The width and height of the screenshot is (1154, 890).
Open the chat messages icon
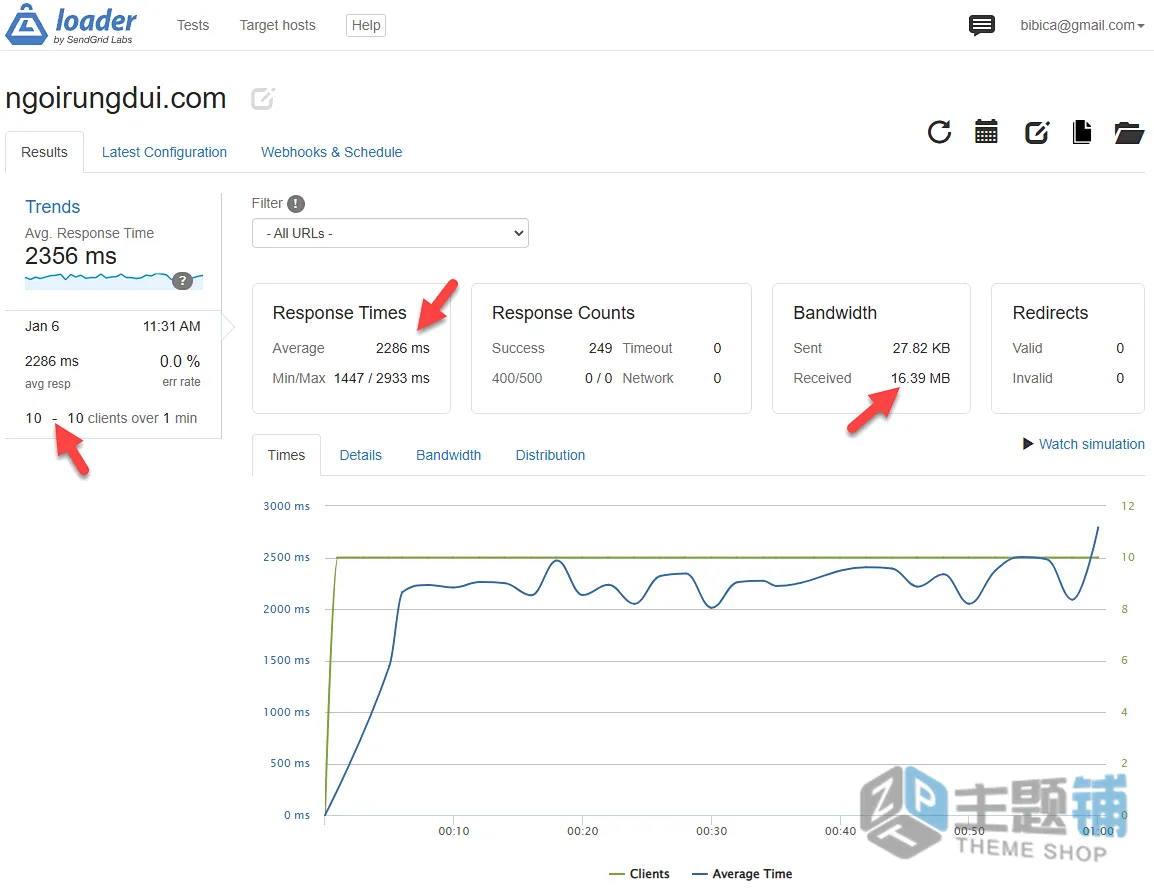[x=982, y=25]
